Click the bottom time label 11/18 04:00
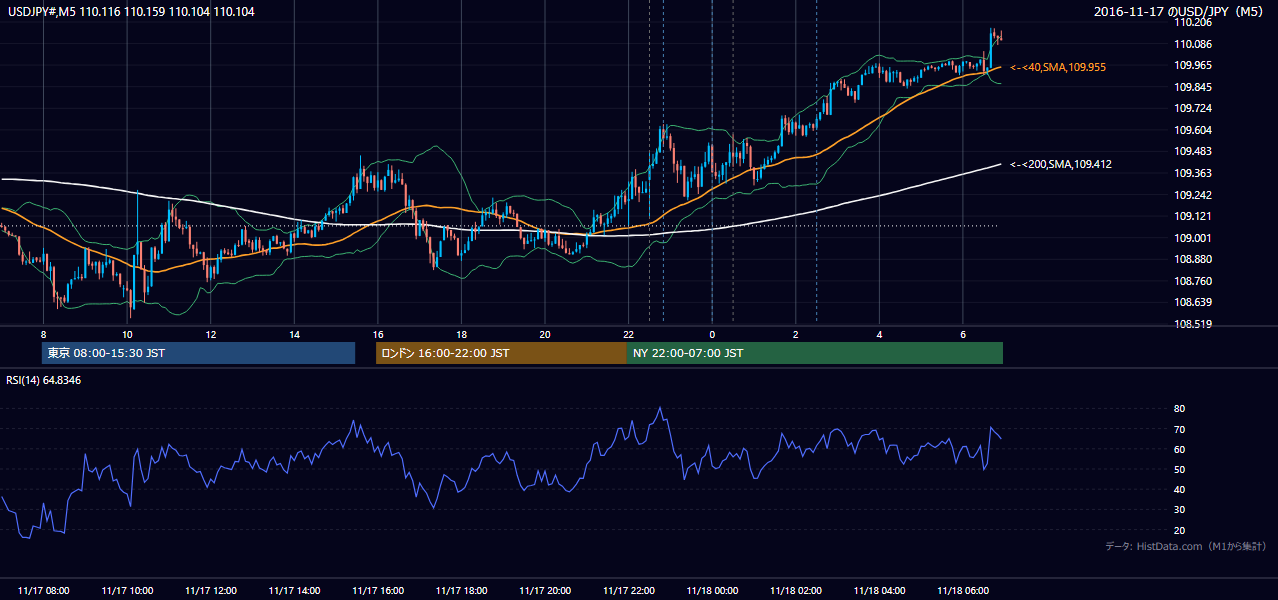Image resolution: width=1278 pixels, height=600 pixels. (879, 591)
